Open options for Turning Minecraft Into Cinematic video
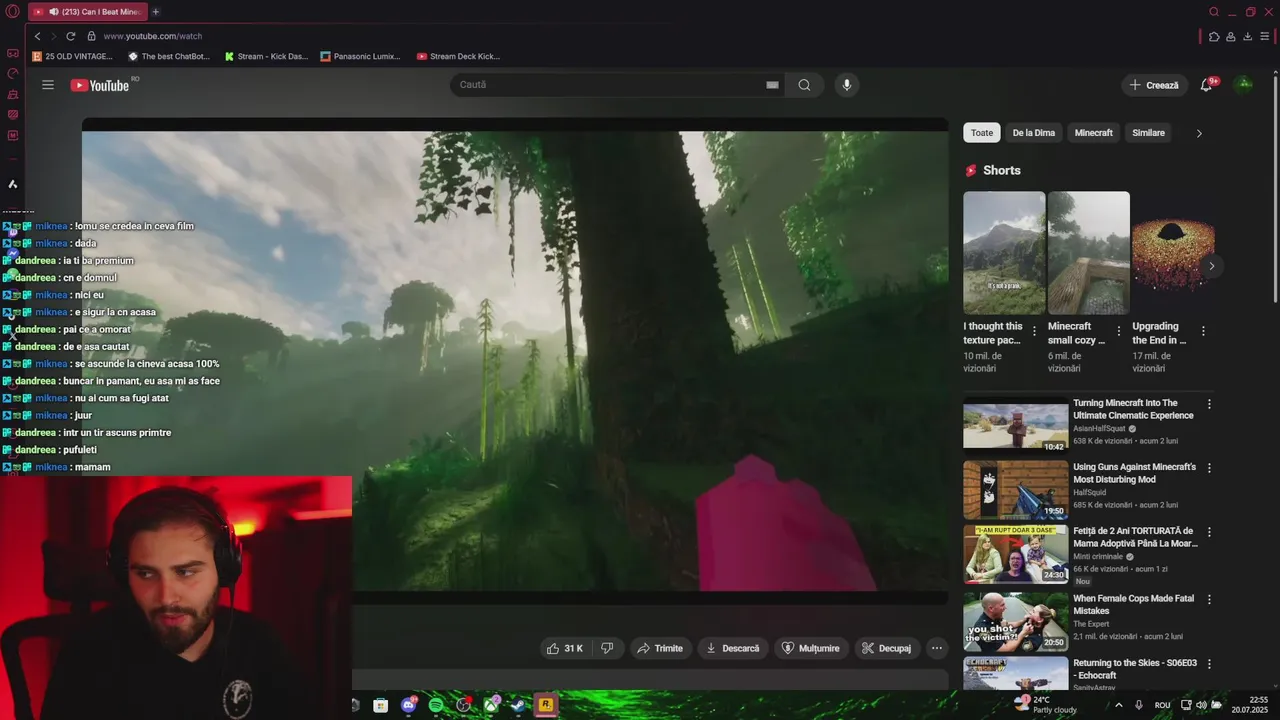This screenshot has height=720, width=1280. click(x=1209, y=404)
